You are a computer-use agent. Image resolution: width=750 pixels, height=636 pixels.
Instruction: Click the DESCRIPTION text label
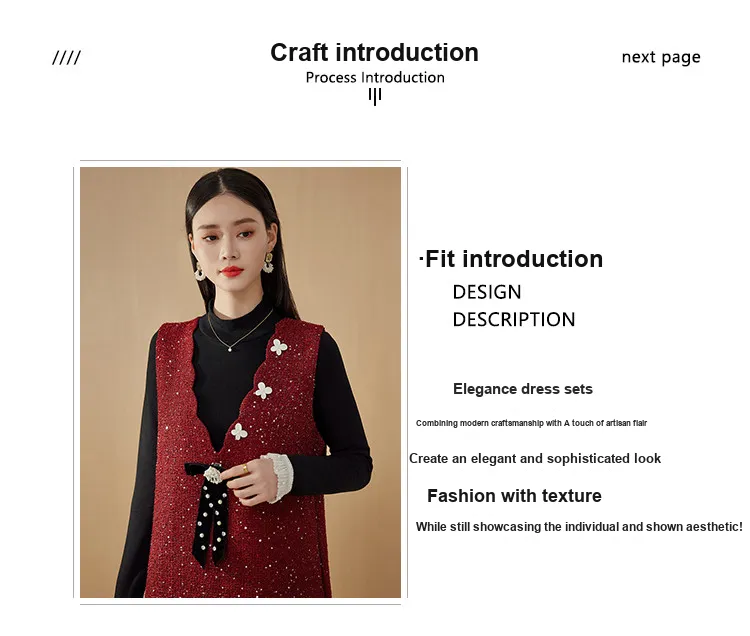point(514,319)
